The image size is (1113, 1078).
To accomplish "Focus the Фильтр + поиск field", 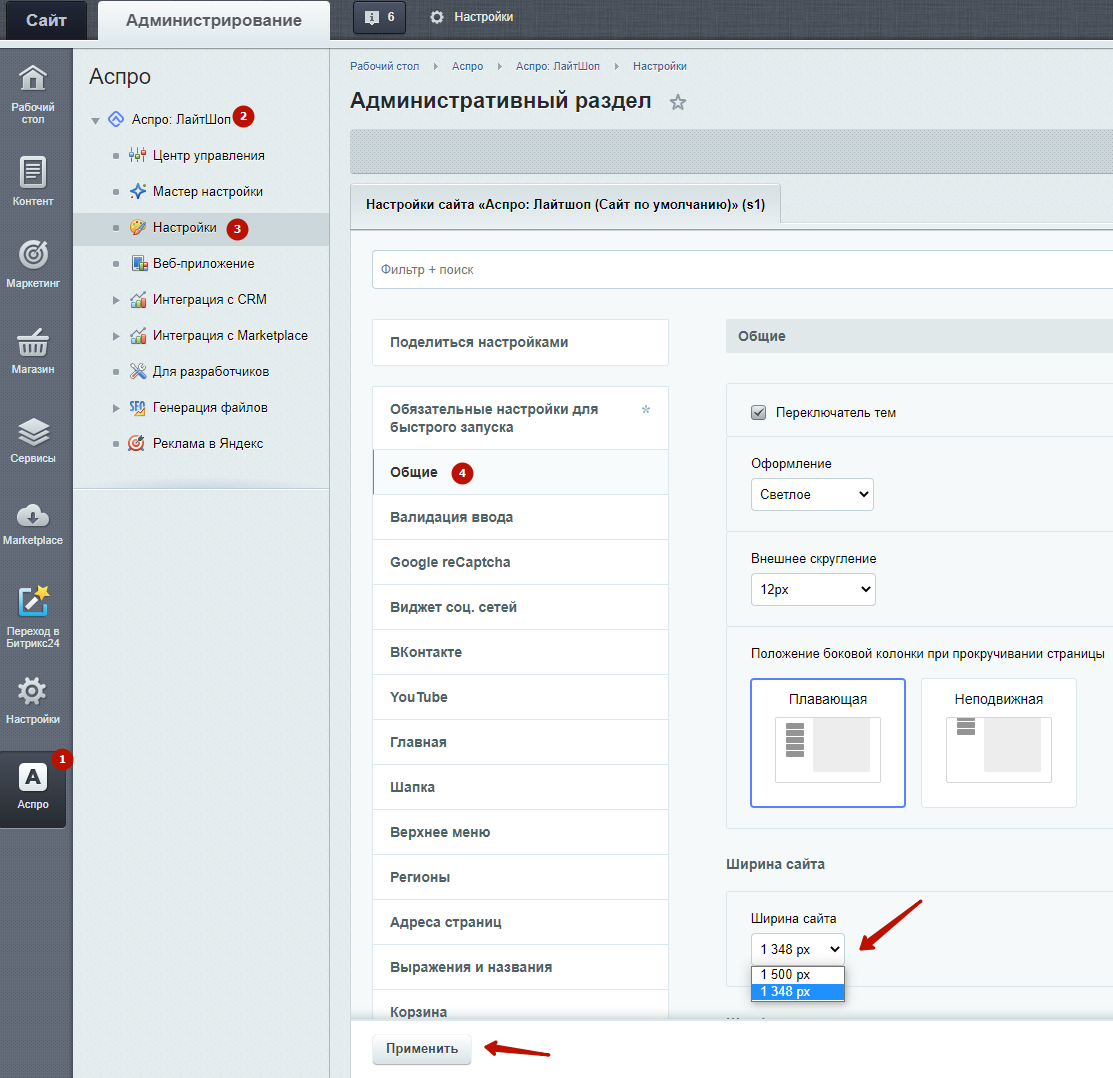I will click(742, 270).
